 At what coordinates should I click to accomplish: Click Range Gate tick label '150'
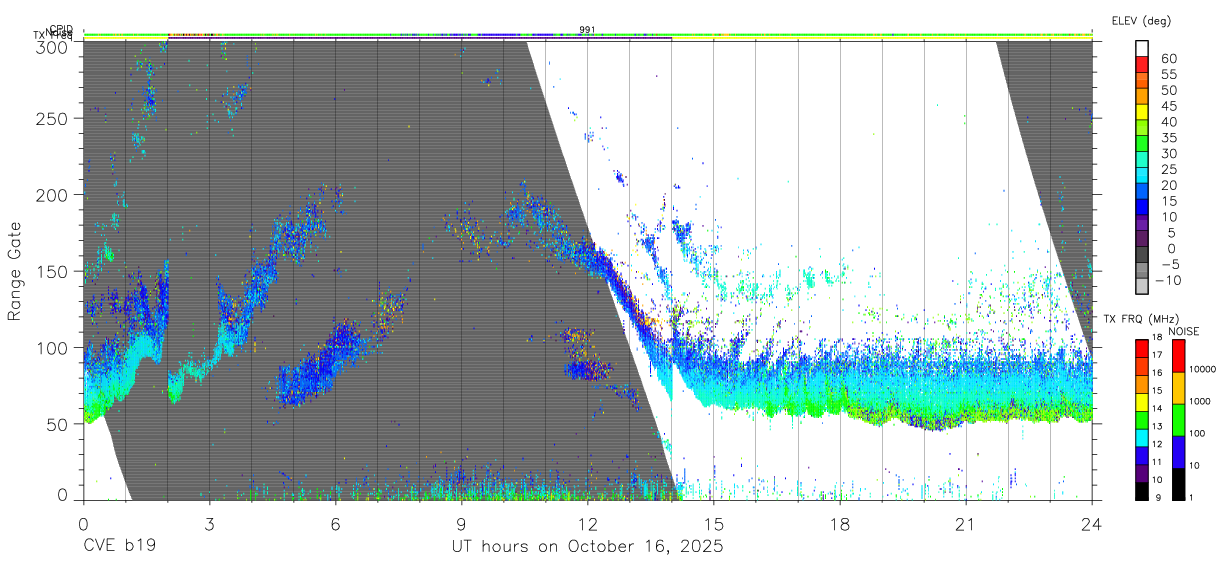pos(53,271)
